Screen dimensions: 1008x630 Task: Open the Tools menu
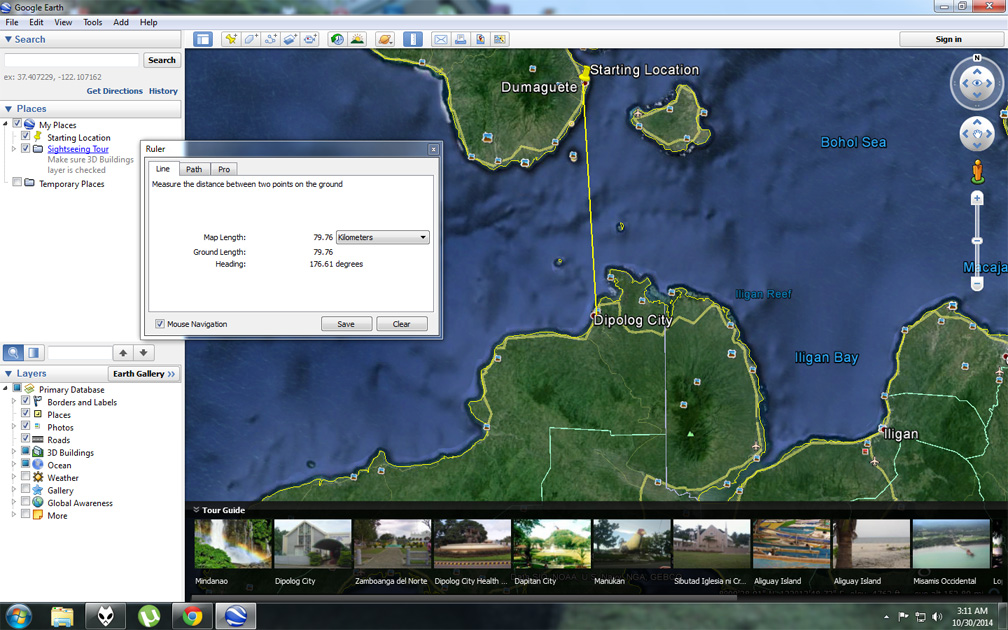[92, 22]
